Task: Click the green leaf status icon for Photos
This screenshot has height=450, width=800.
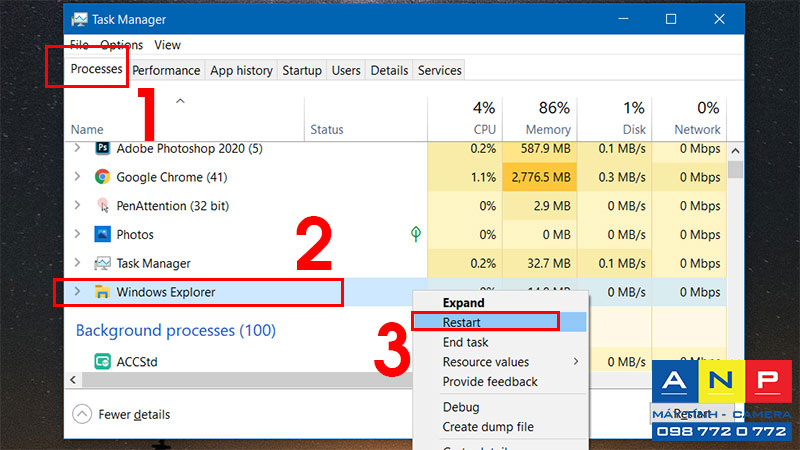Action: point(416,234)
